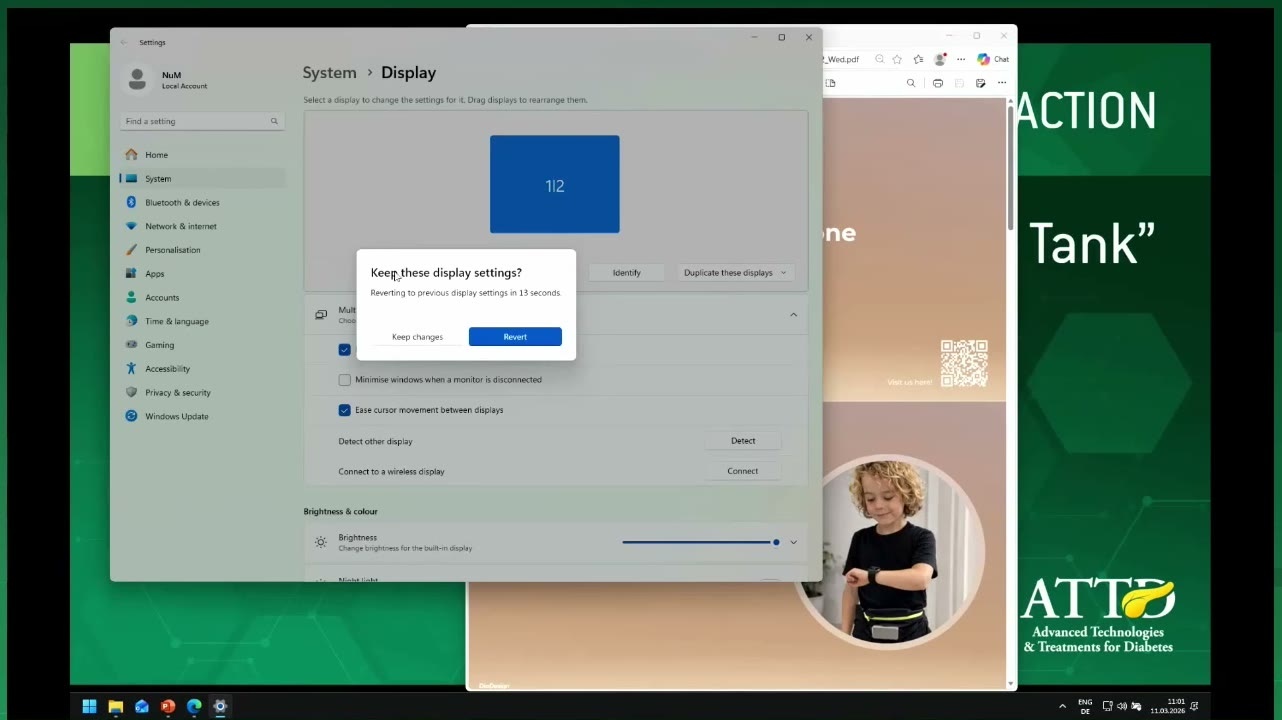Click the sun icon beside Brightness
This screenshot has height=720, width=1282.
[x=321, y=542]
